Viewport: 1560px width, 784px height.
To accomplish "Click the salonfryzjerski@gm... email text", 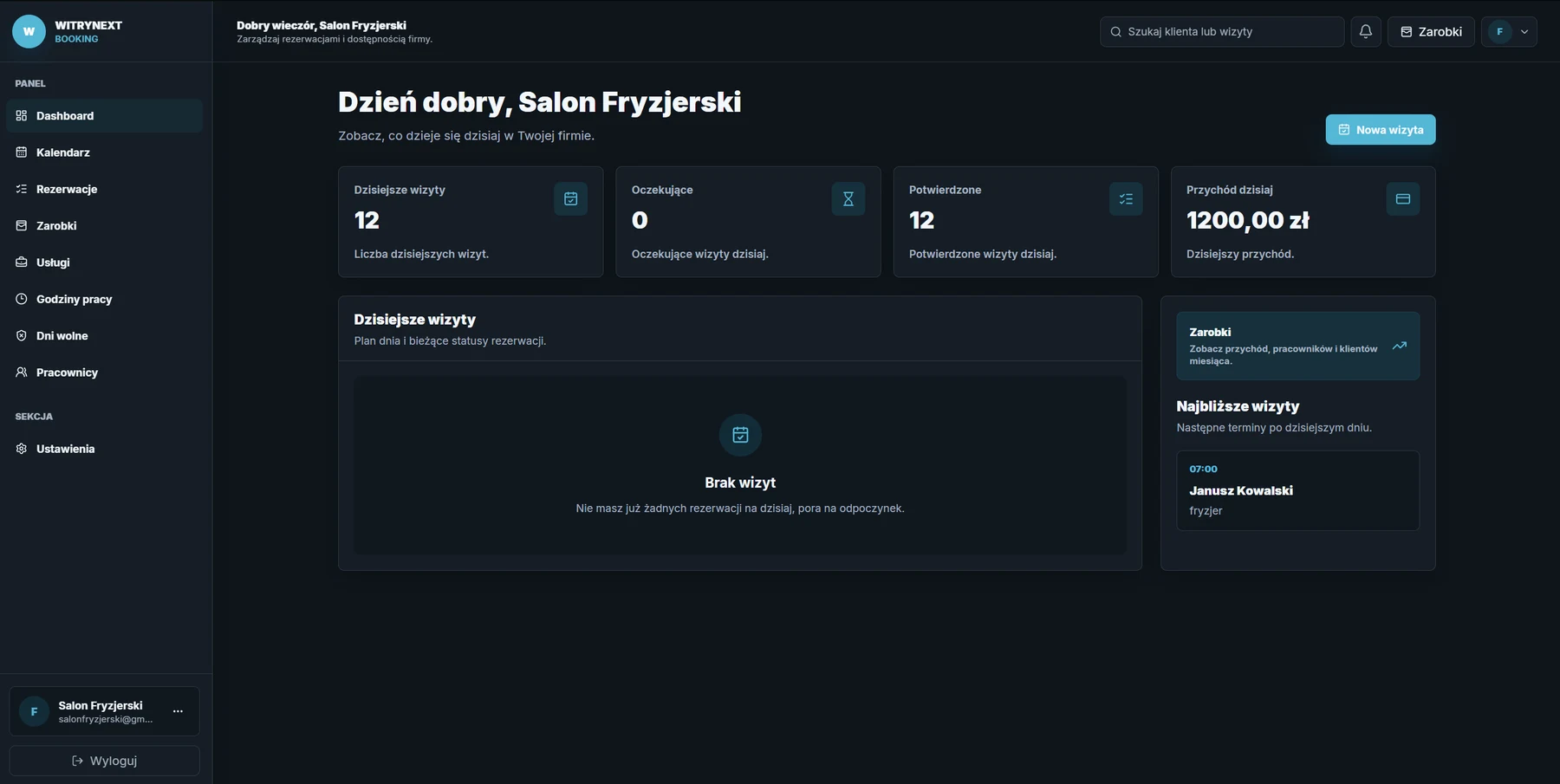I will point(105,719).
